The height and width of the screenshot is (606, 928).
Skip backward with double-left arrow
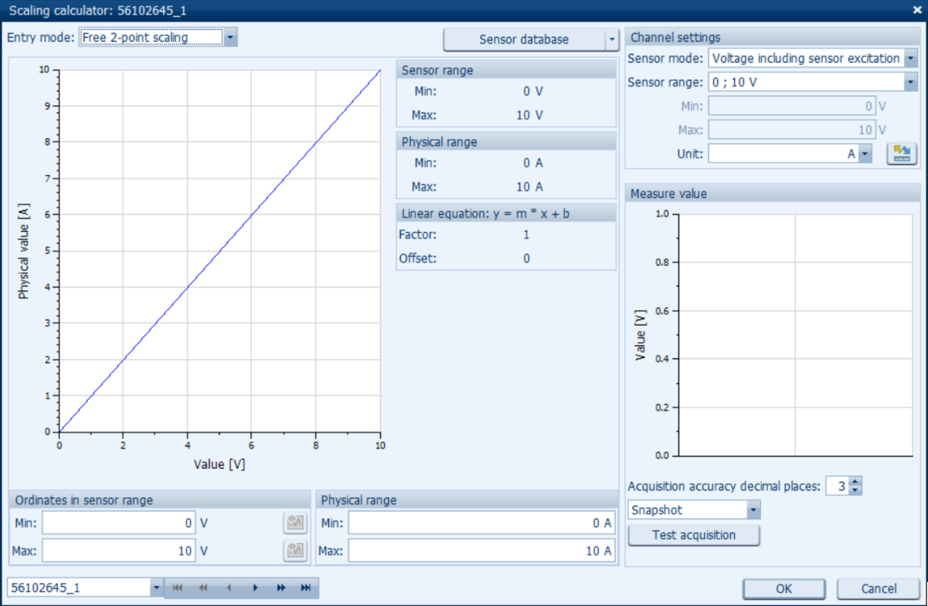203,588
